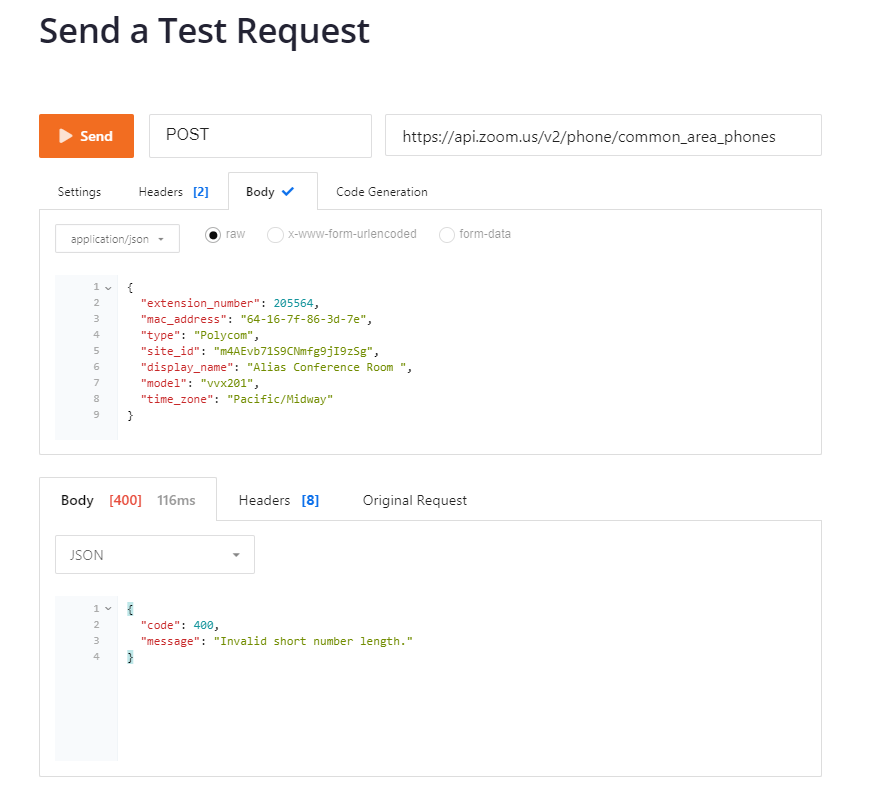Open the application/json content type dropdown
Screen dimensions: 886x790
click(x=117, y=239)
